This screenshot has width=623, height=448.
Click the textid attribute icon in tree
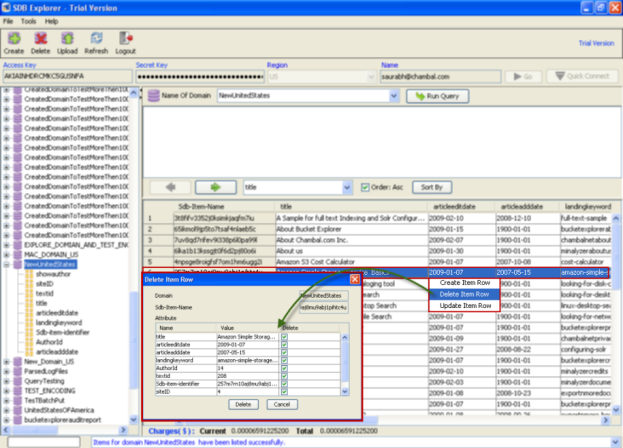(29, 294)
